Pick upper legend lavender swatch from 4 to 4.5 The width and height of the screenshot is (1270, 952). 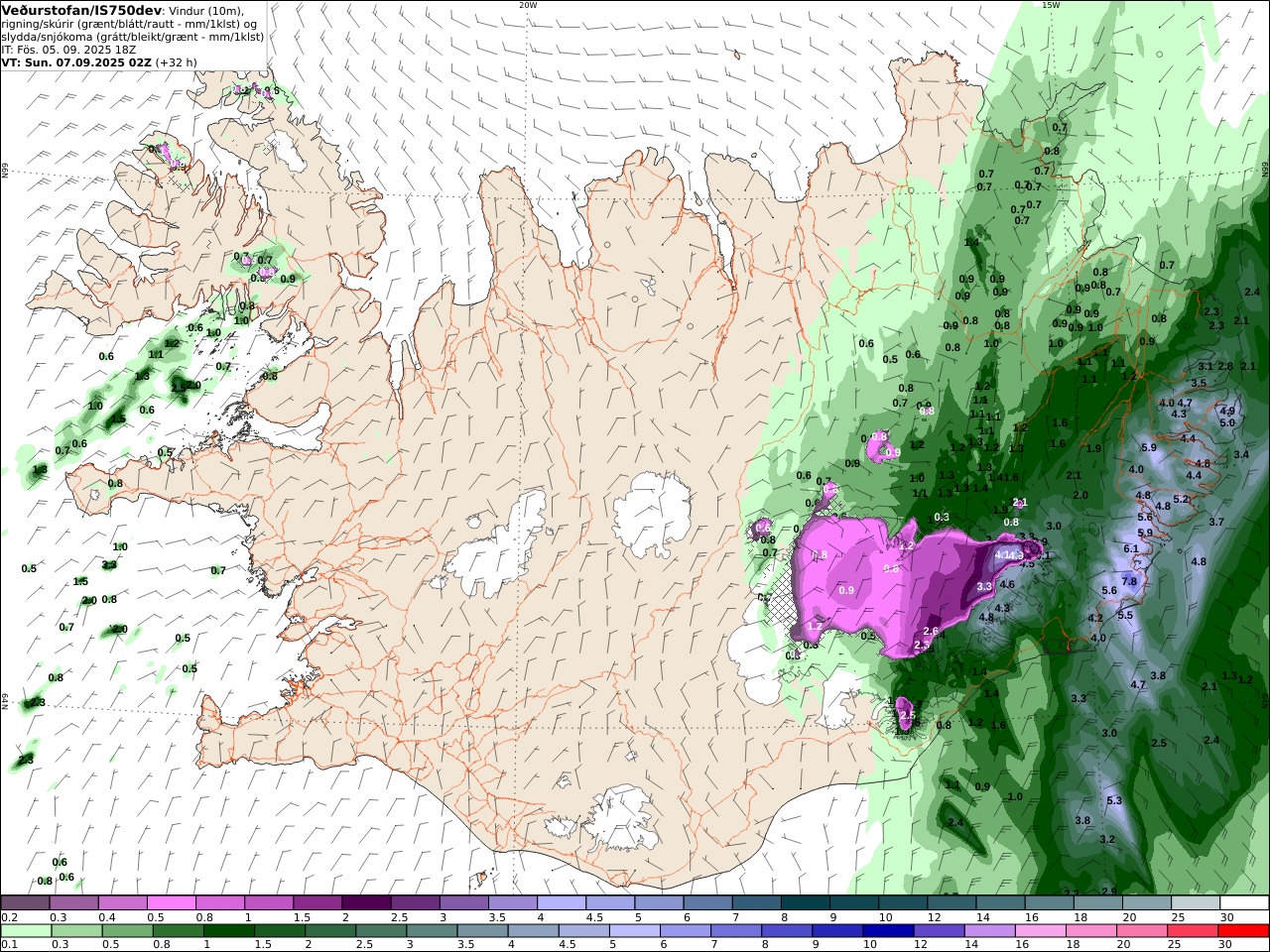pyautogui.click(x=561, y=902)
